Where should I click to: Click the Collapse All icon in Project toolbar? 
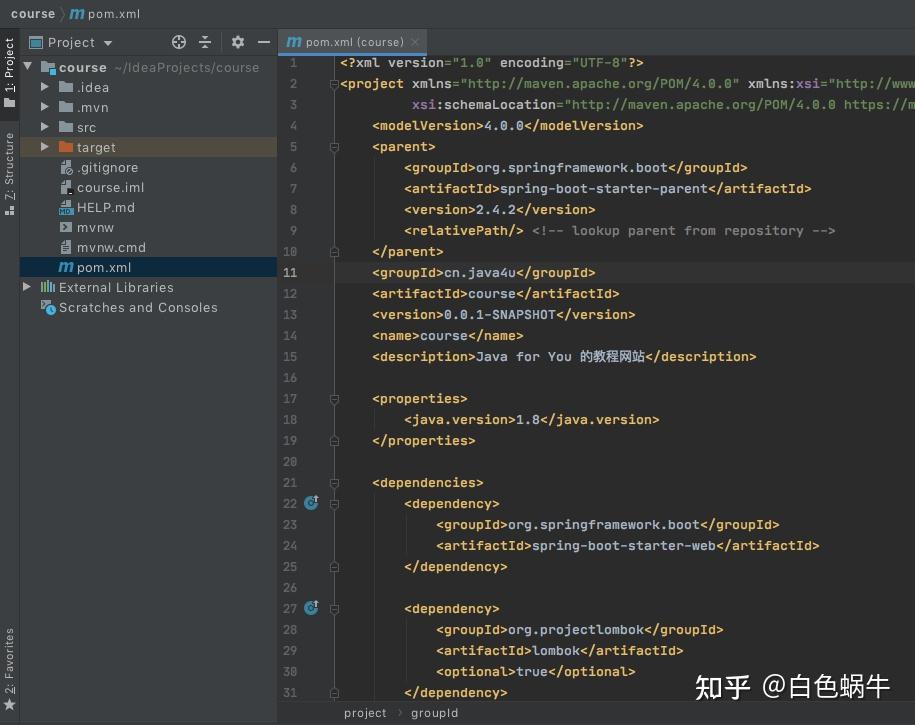click(x=207, y=42)
